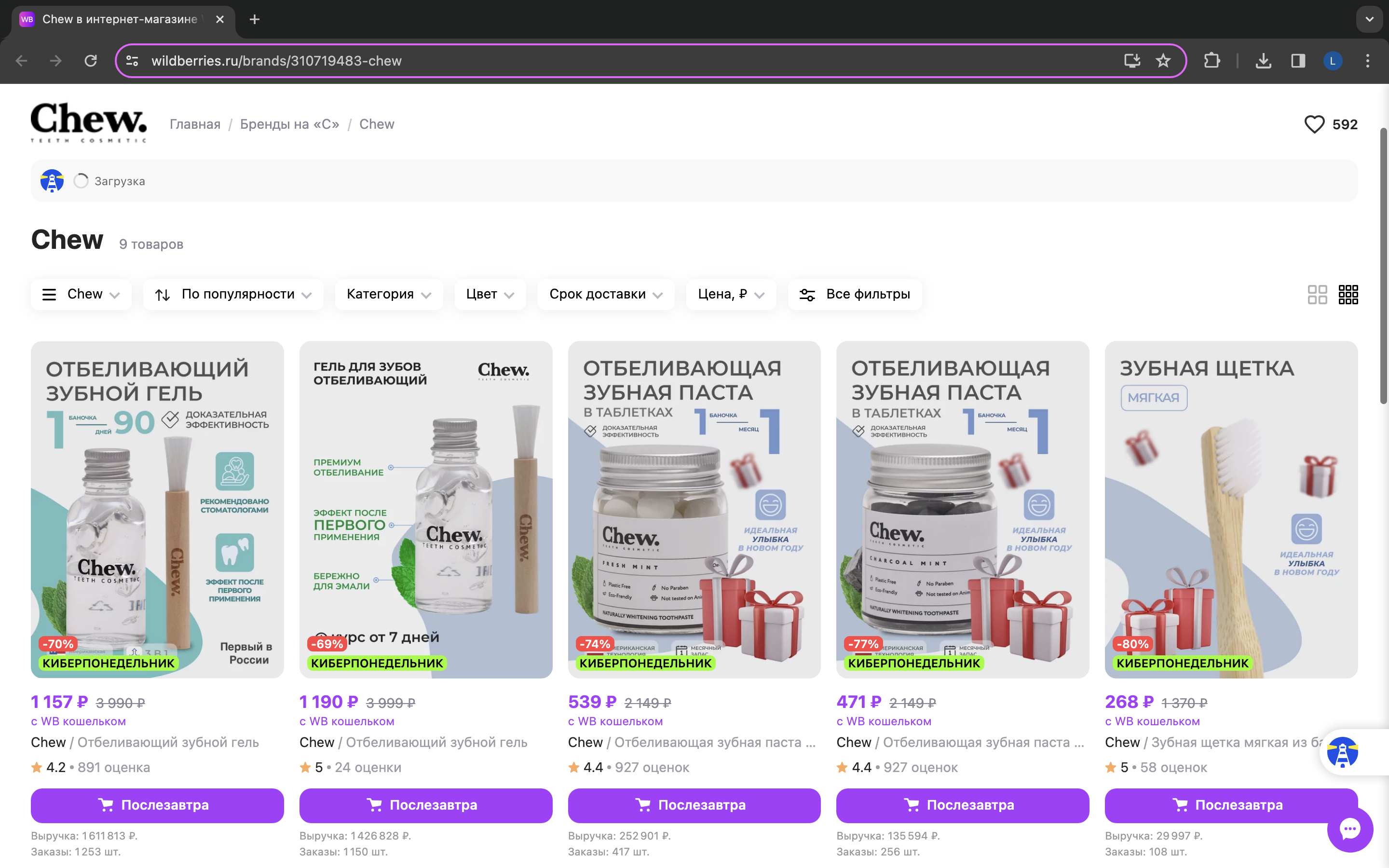The height and width of the screenshot is (868, 1389).
Task: Open Гель для зубов отбеливающий product image
Action: pos(426,510)
